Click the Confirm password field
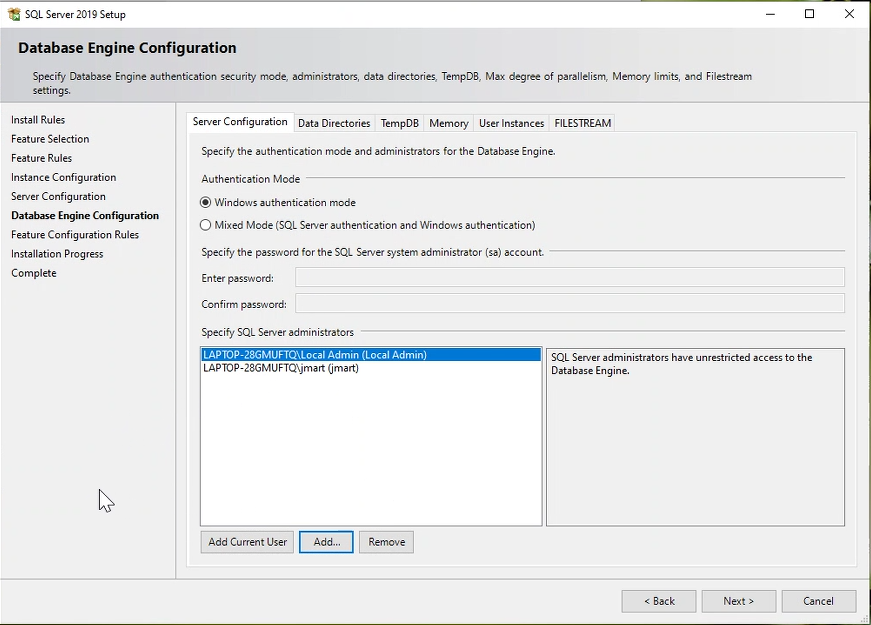Viewport: 871px width, 625px height. 569,303
